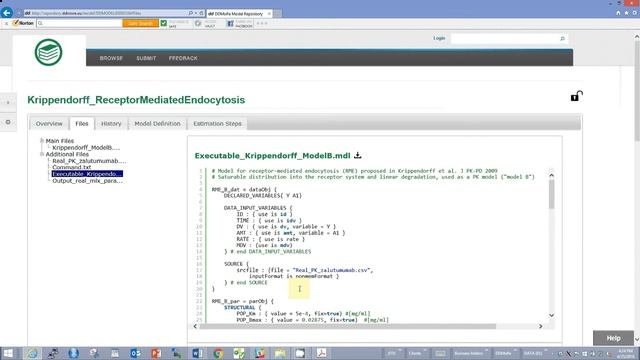640x360 pixels.
Task: Collapse the Main Files tree node
Action: (42, 140)
